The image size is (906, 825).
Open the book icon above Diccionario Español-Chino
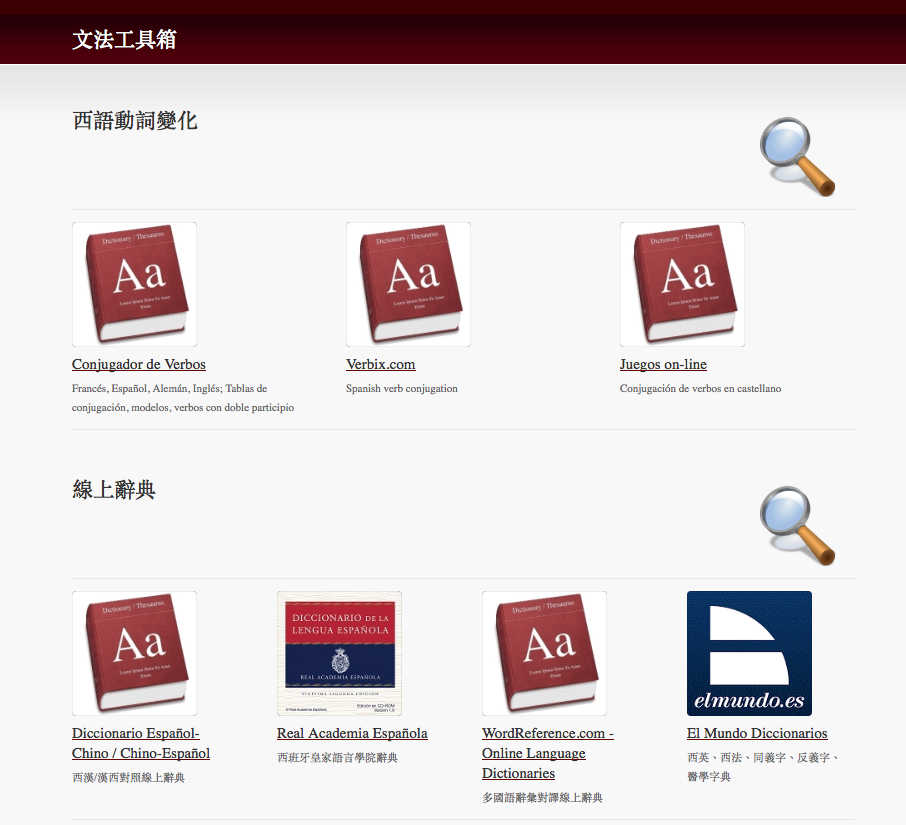(134, 653)
